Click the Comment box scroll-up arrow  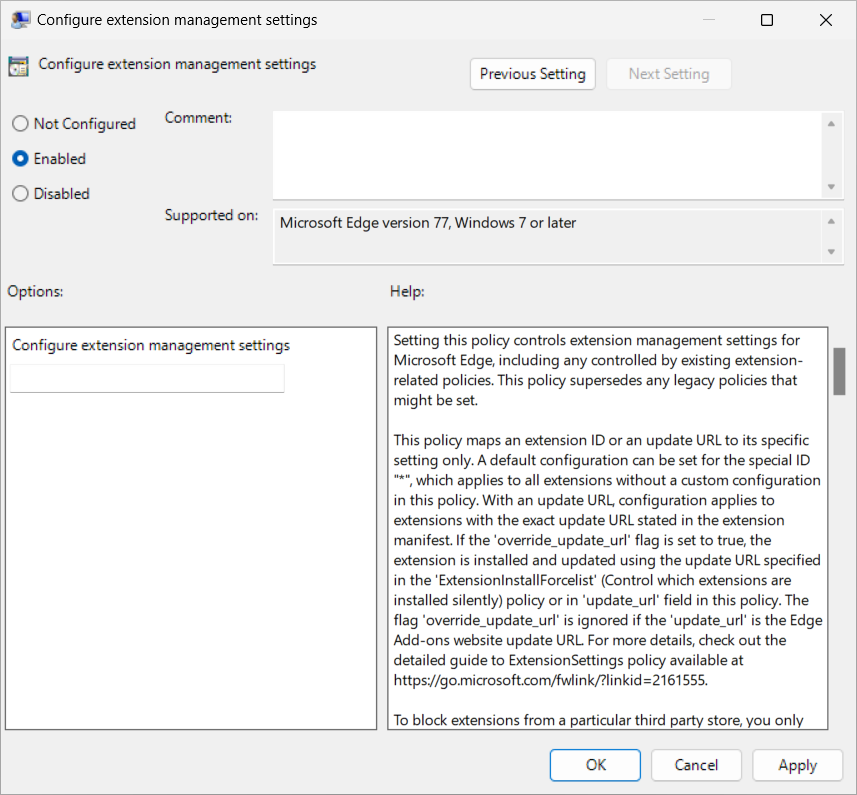(x=832, y=123)
